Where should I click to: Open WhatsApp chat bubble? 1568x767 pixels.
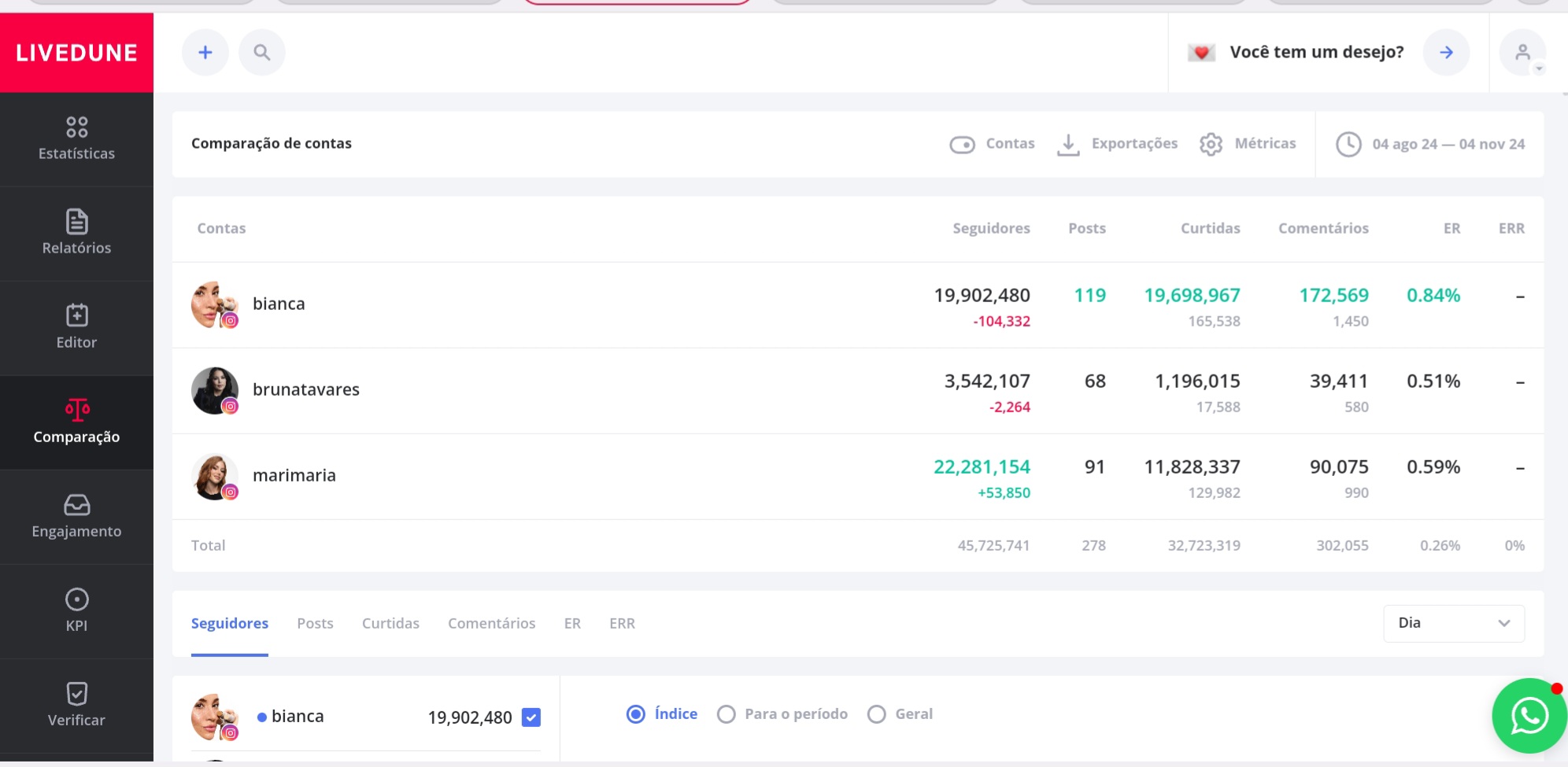[x=1529, y=716]
